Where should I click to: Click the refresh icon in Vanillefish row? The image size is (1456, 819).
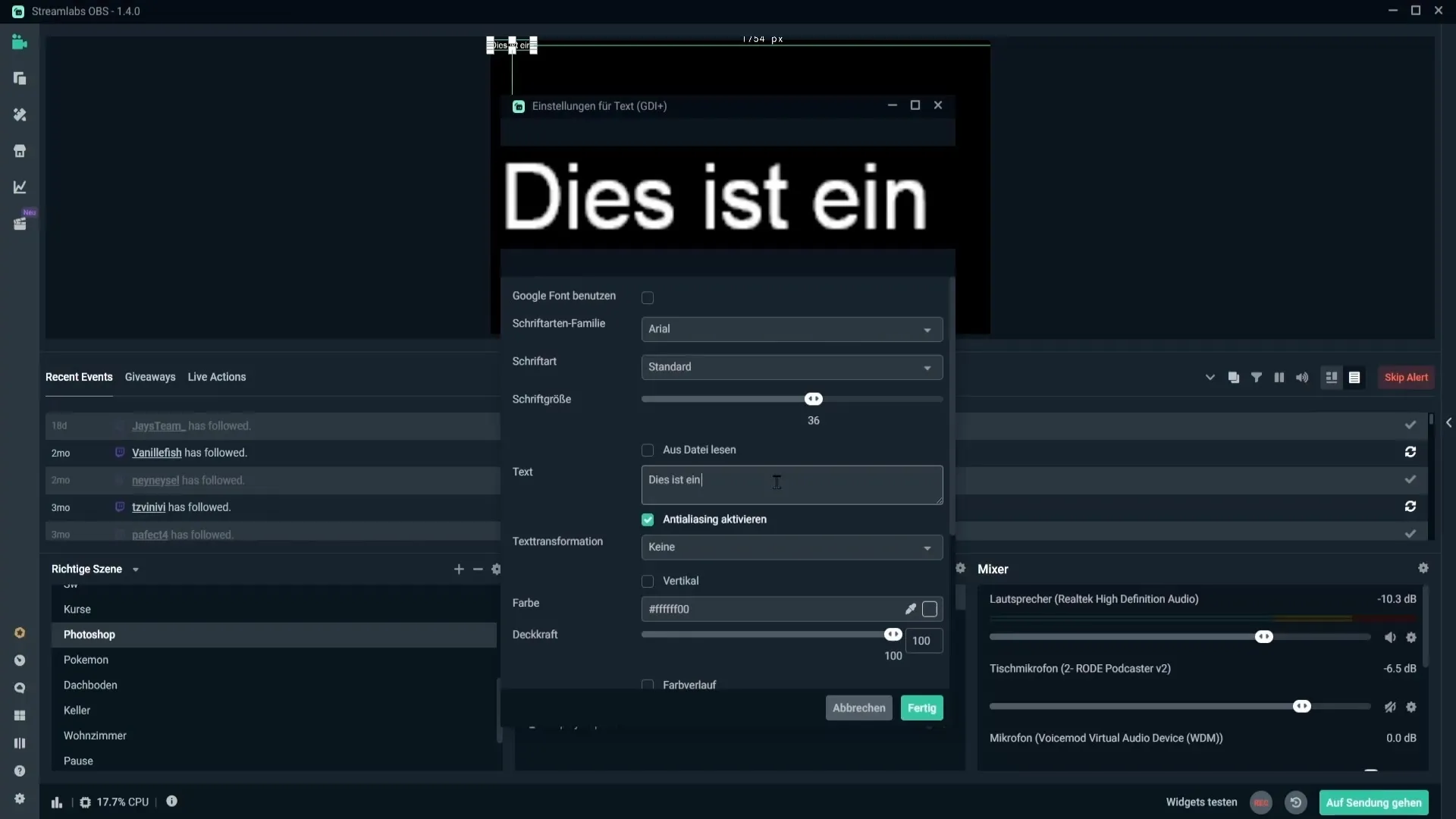click(1410, 452)
